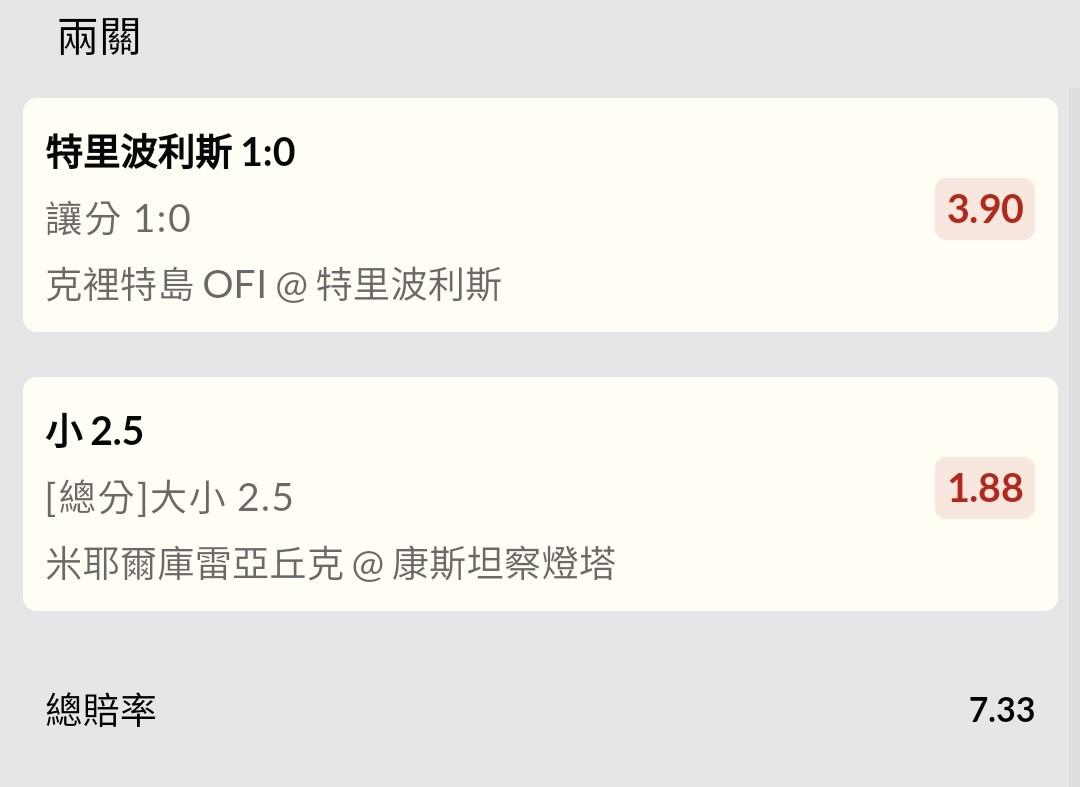
Task: Click the gray 2.5 value after [總分]大小
Action: click(265, 497)
